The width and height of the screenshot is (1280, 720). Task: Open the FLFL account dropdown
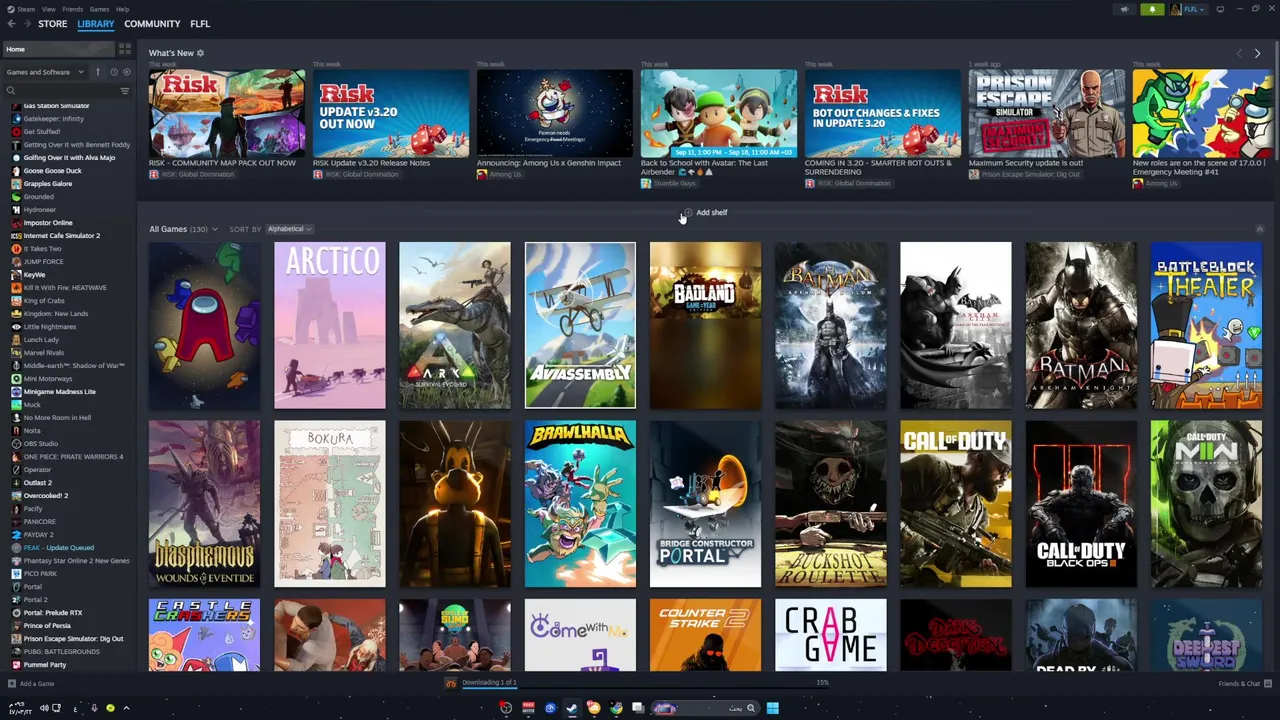1187,9
